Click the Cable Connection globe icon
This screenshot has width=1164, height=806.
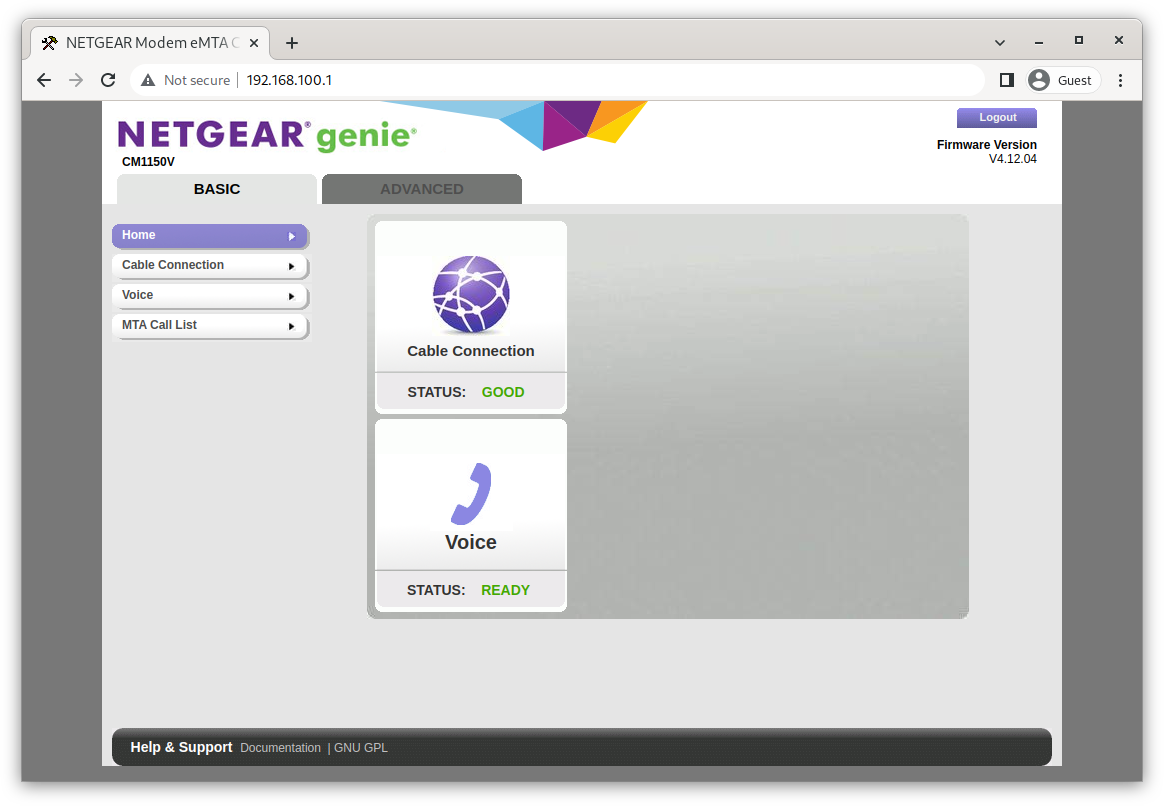[x=471, y=293]
